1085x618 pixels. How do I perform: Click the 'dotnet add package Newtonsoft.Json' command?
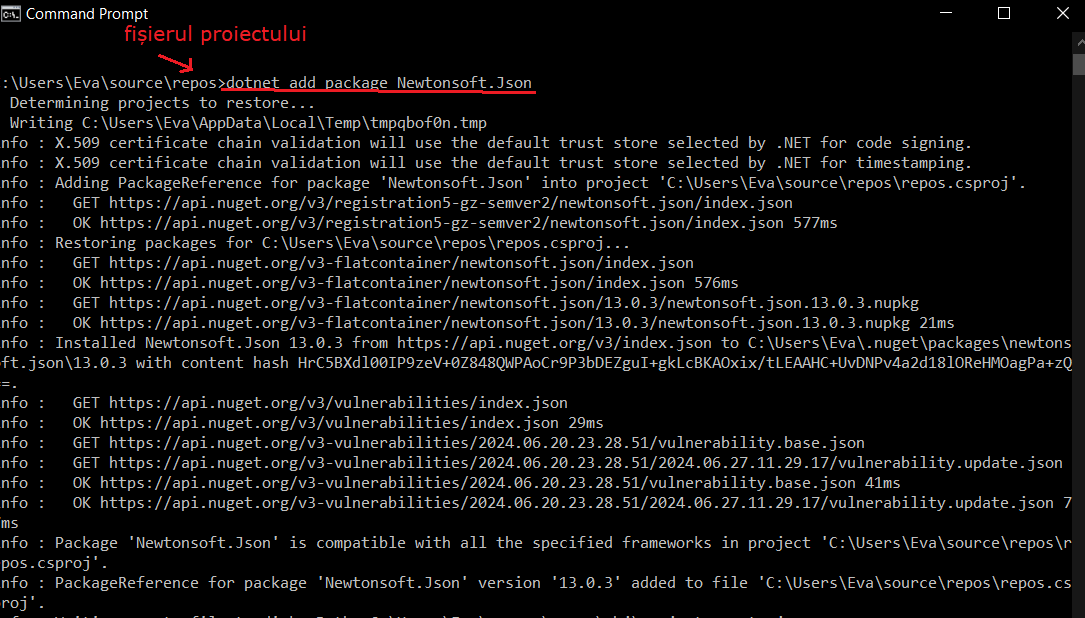(x=379, y=83)
